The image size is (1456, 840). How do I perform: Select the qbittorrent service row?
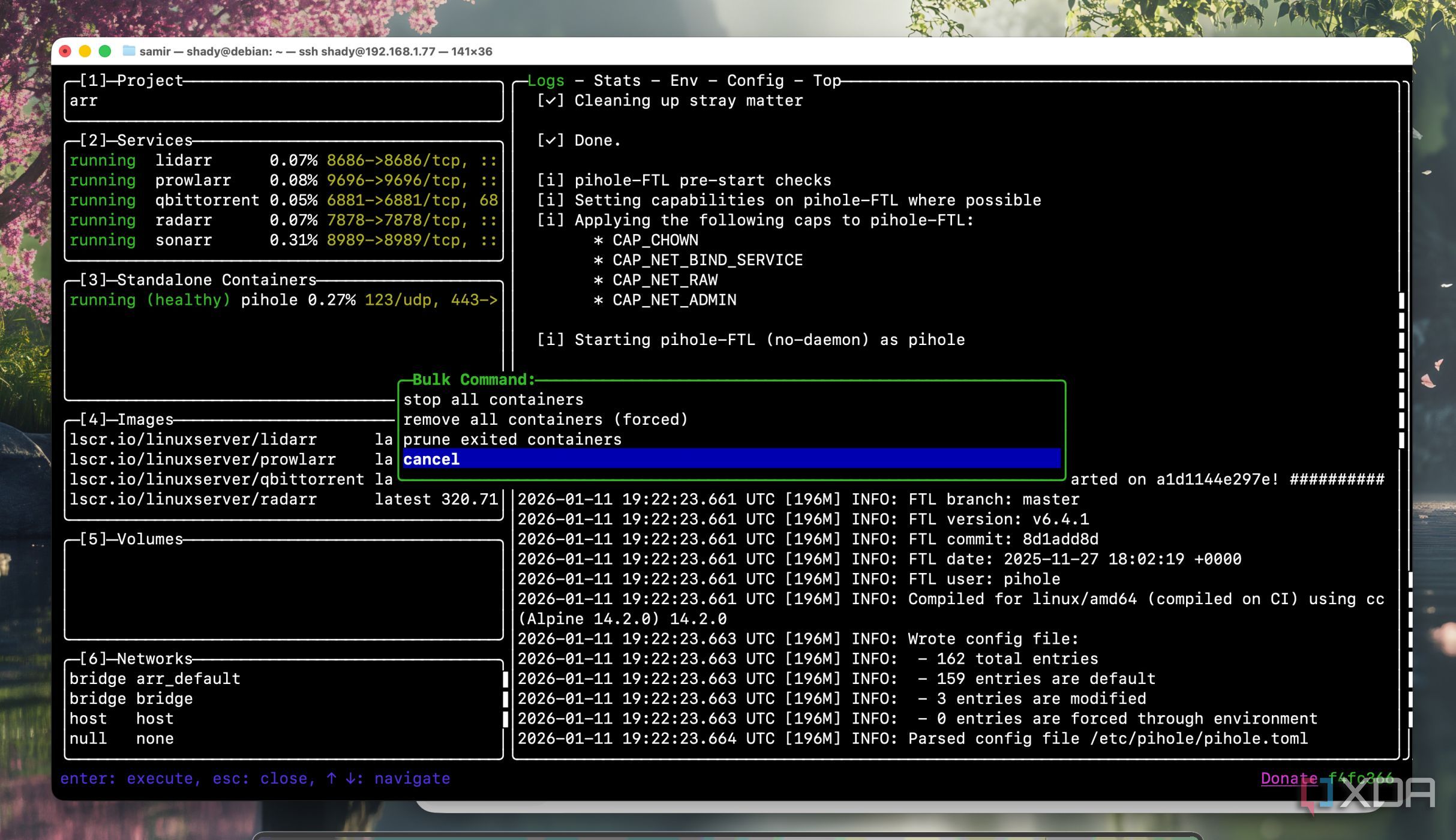[x=283, y=200]
